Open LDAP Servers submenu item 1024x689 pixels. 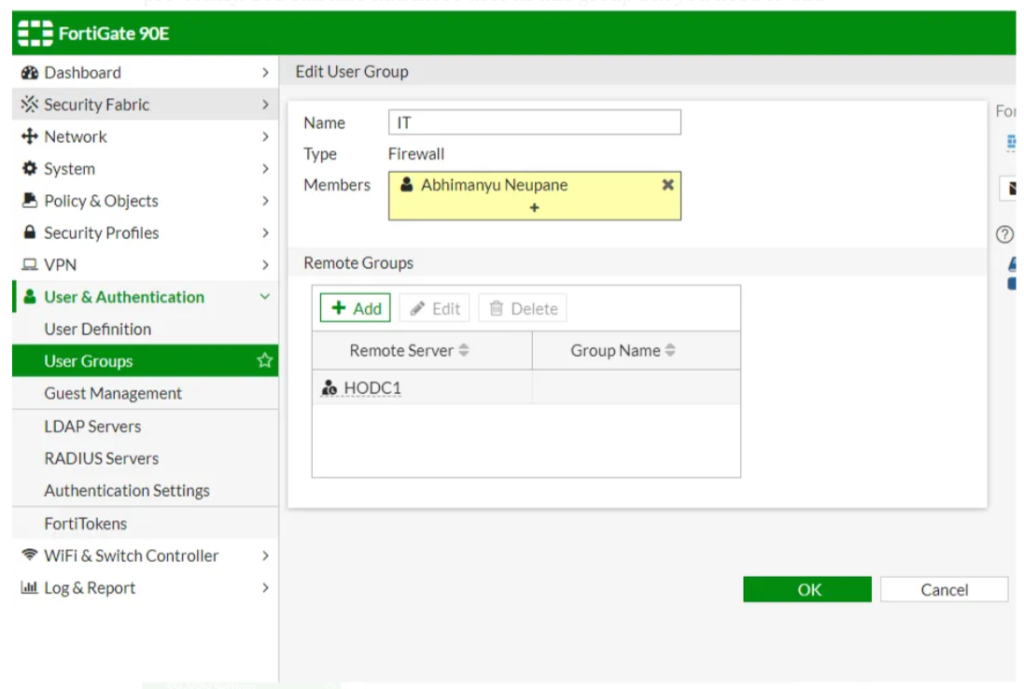pos(145,426)
